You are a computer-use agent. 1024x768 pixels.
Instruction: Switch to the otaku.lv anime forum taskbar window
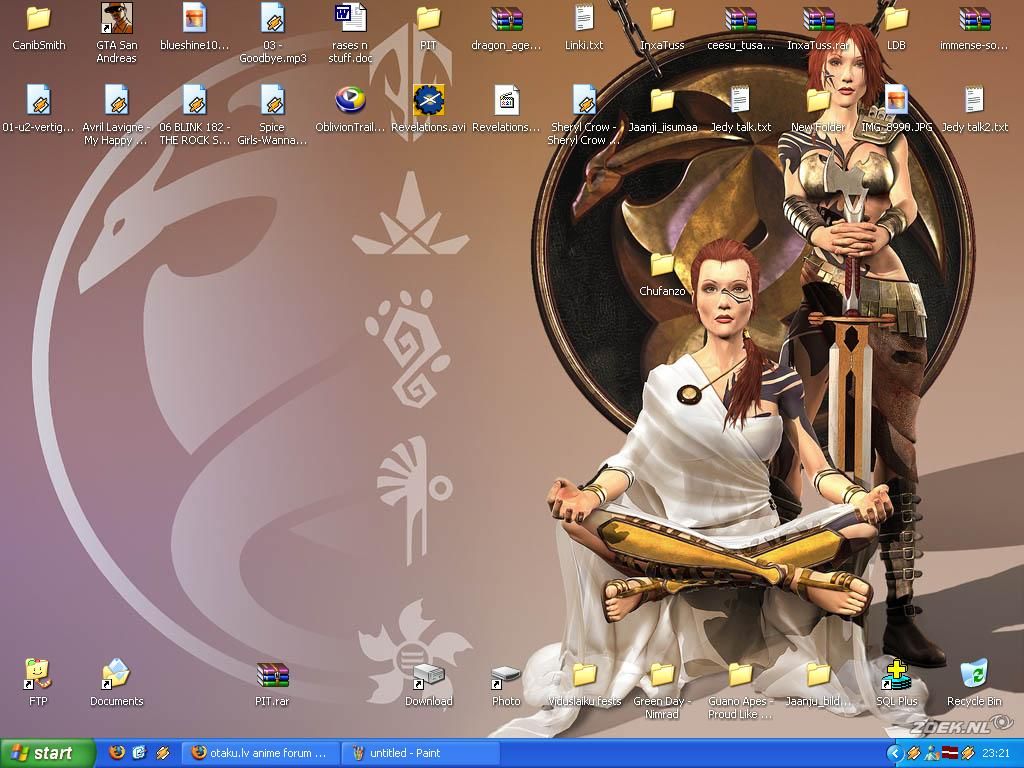click(x=259, y=753)
